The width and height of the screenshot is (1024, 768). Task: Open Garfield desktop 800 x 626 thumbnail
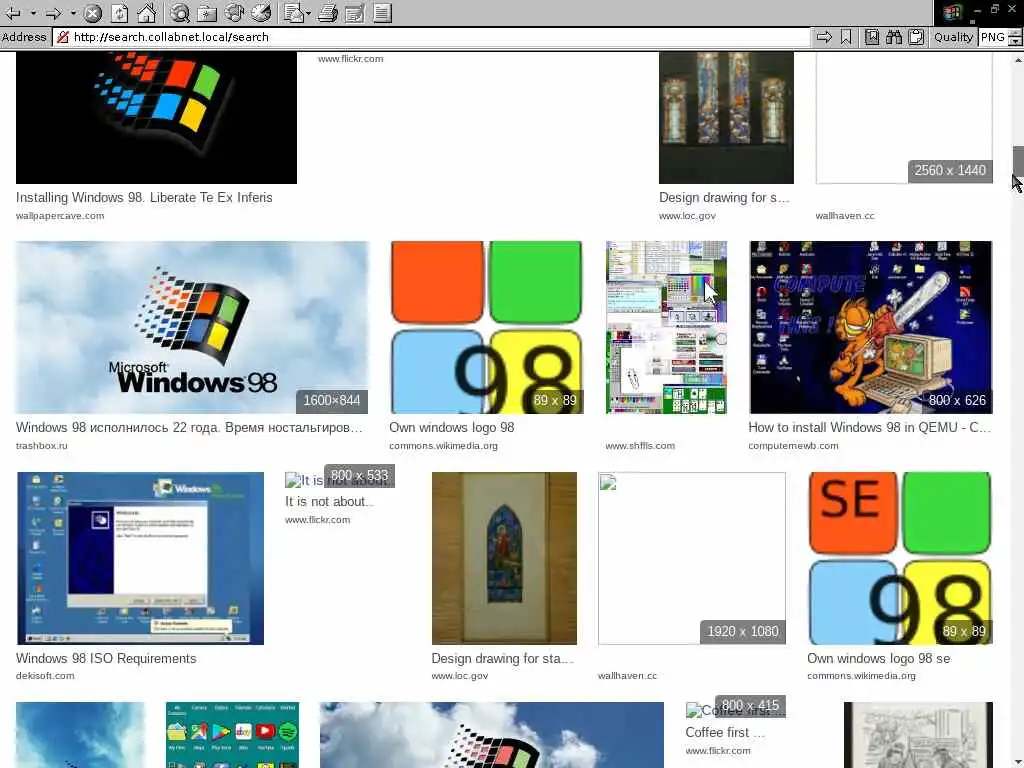871,327
